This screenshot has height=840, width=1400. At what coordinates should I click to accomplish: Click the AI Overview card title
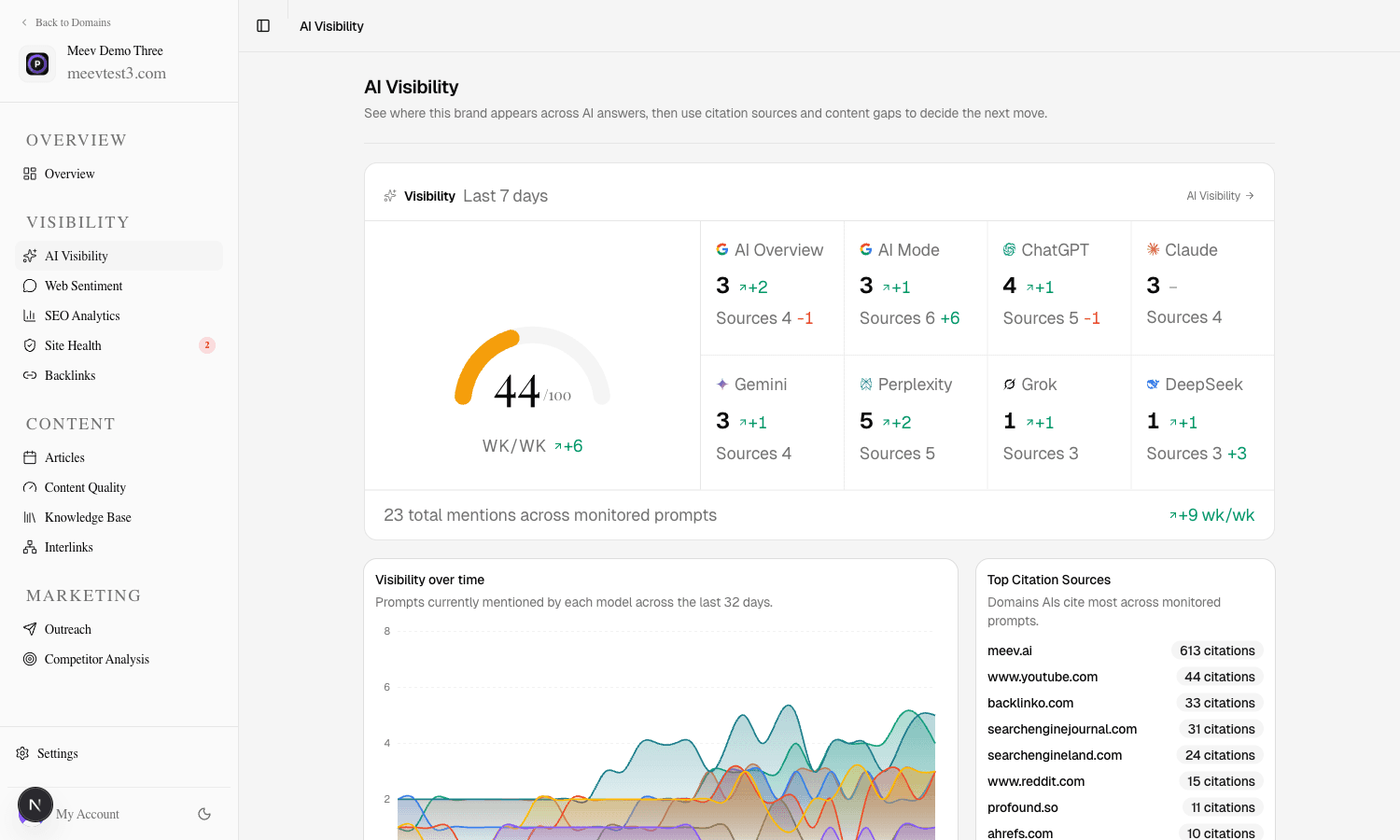click(x=778, y=250)
